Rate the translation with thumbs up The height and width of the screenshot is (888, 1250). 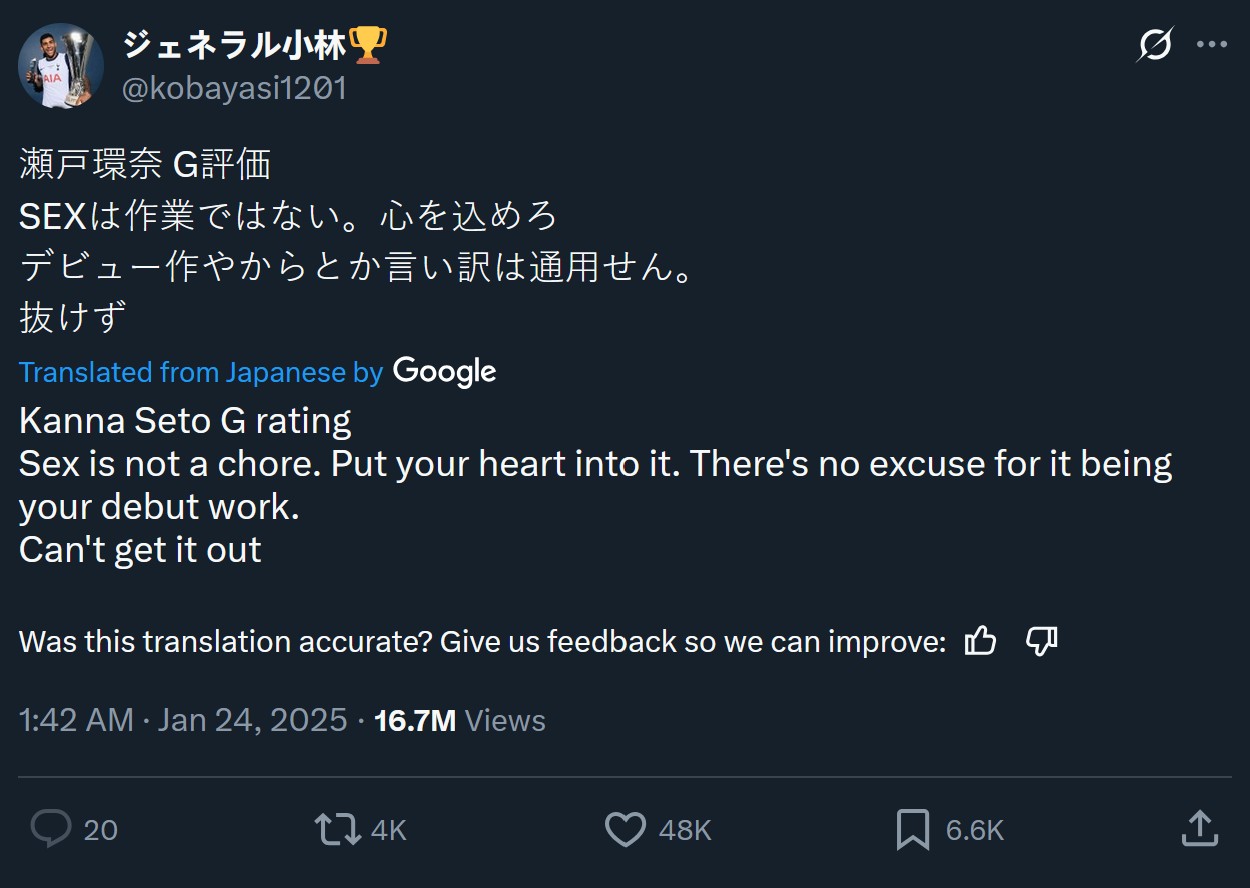(980, 641)
